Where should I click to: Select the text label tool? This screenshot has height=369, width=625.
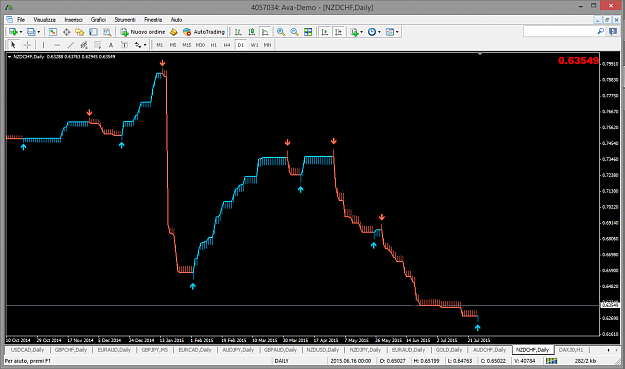124,45
